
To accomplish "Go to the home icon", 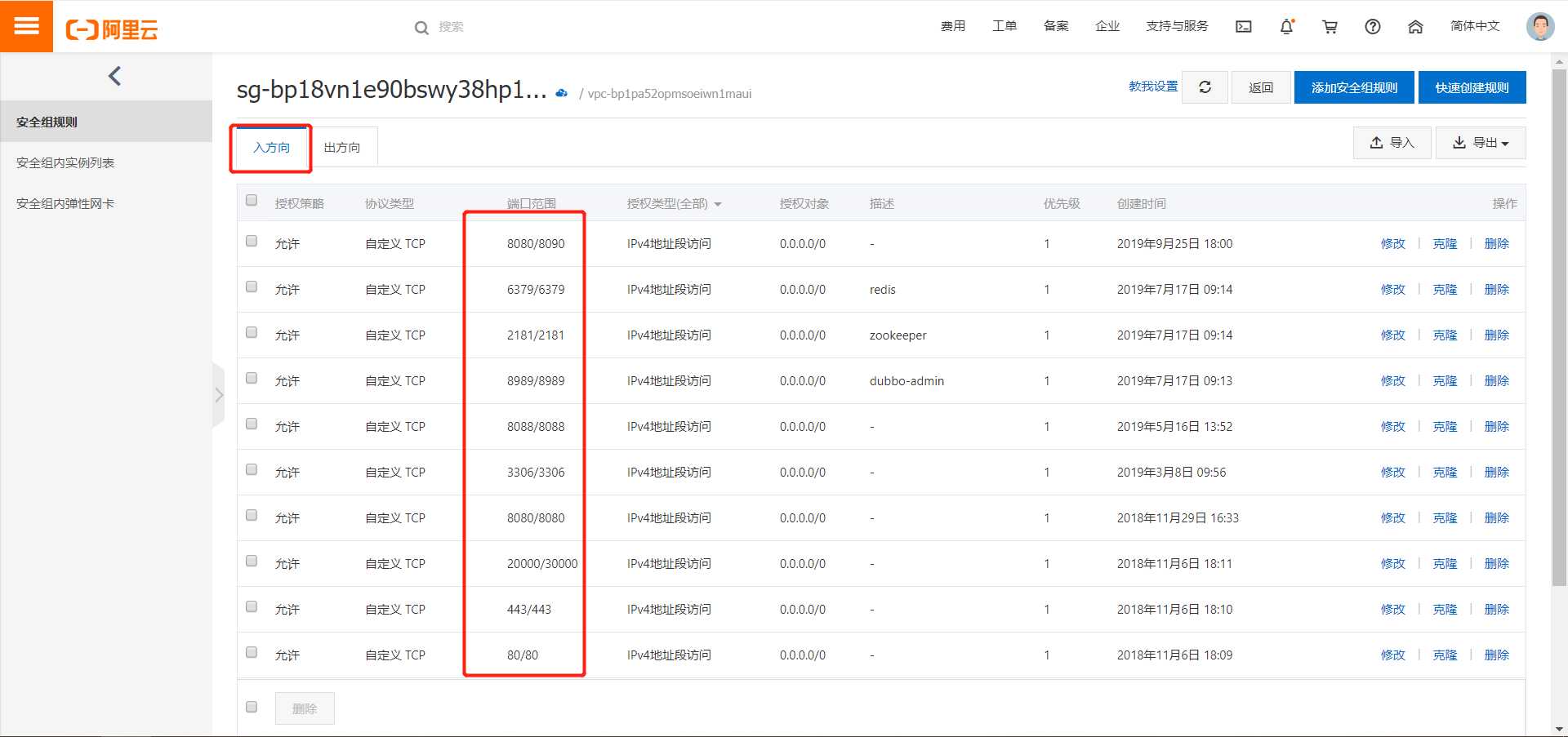I will pyautogui.click(x=1415, y=27).
